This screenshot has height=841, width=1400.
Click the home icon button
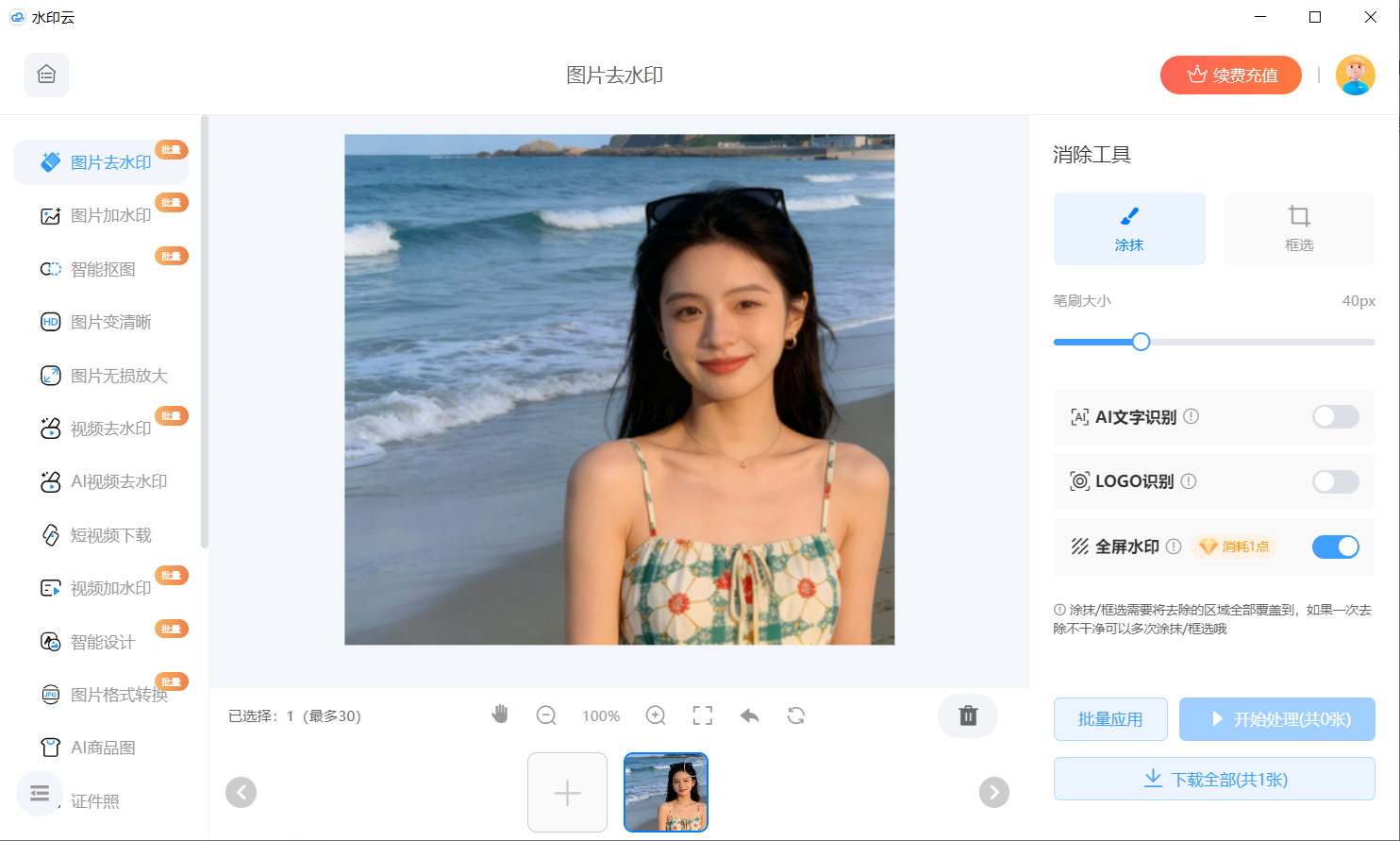coord(46,75)
